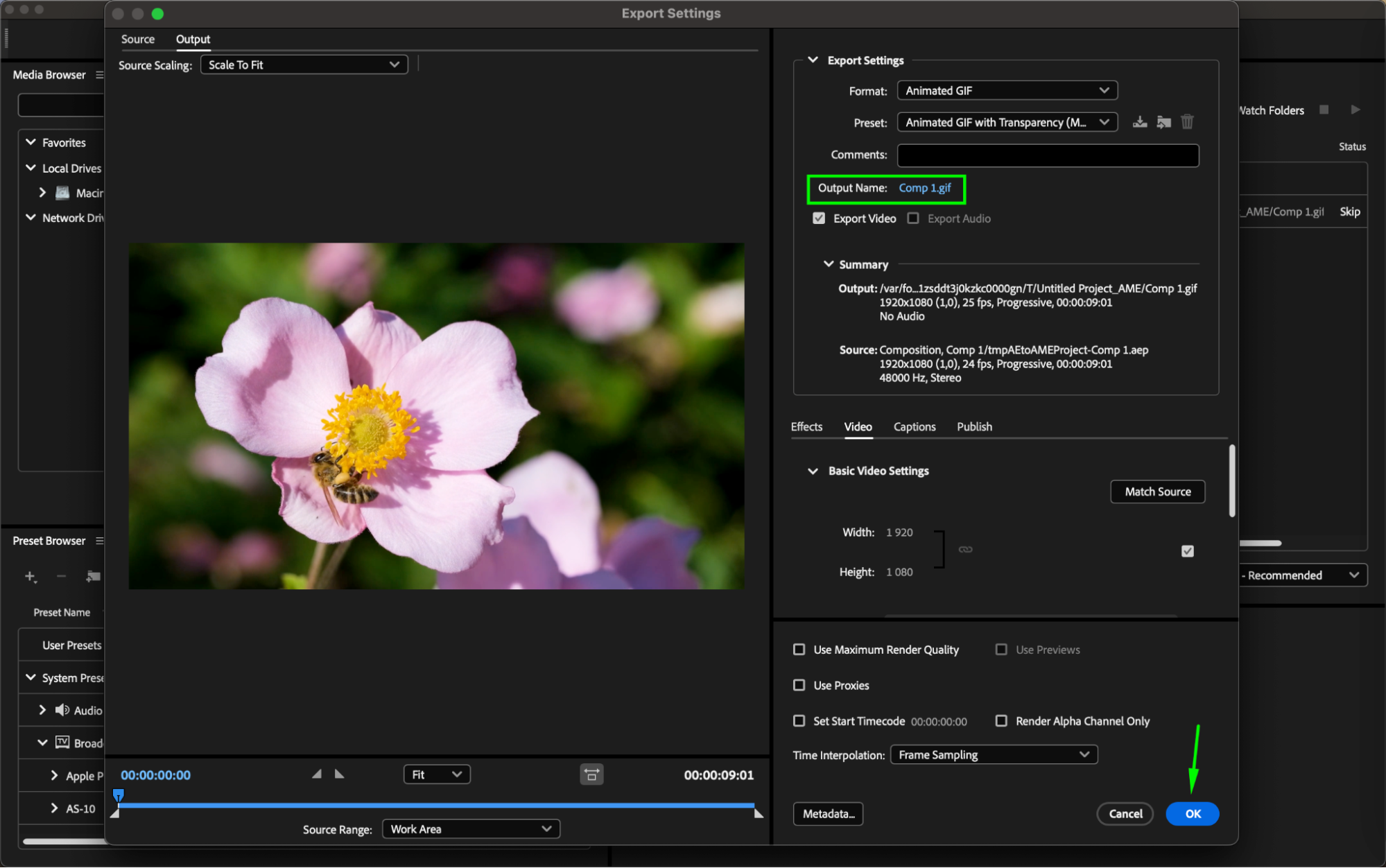Screen dimensions: 1386x868
Task: Toggle the width-height link icon
Action: [965, 549]
